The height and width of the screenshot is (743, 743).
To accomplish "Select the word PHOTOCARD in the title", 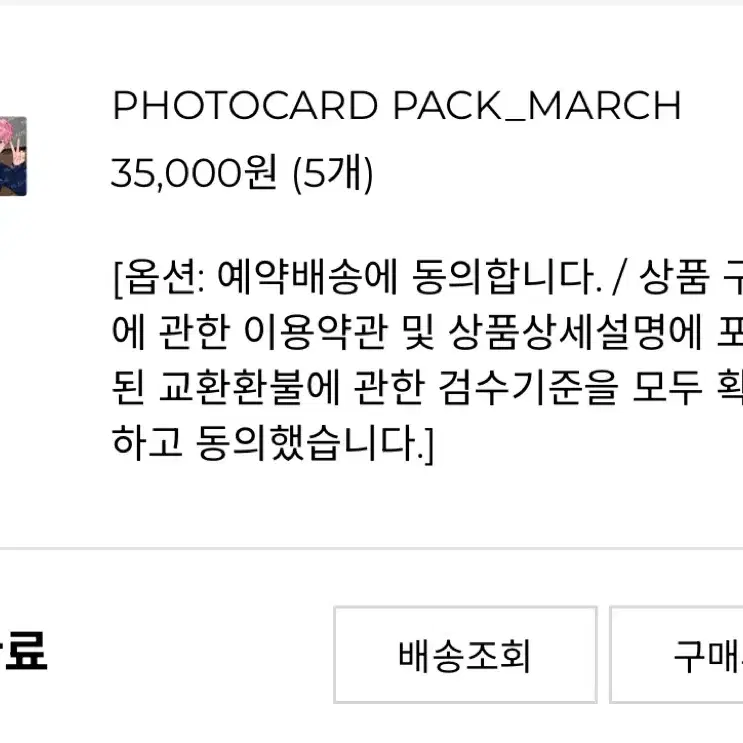I will (x=245, y=105).
